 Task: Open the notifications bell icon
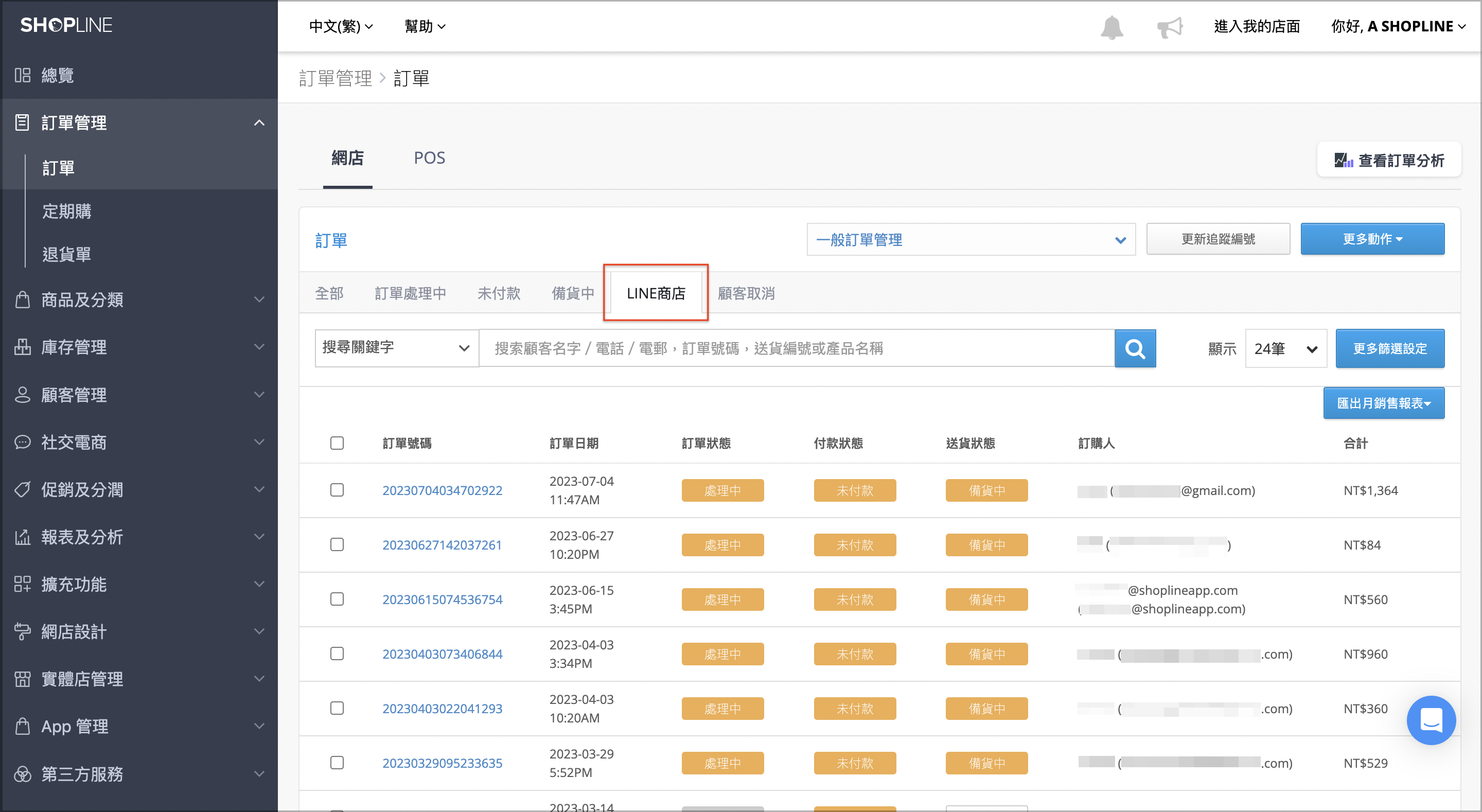(1111, 27)
